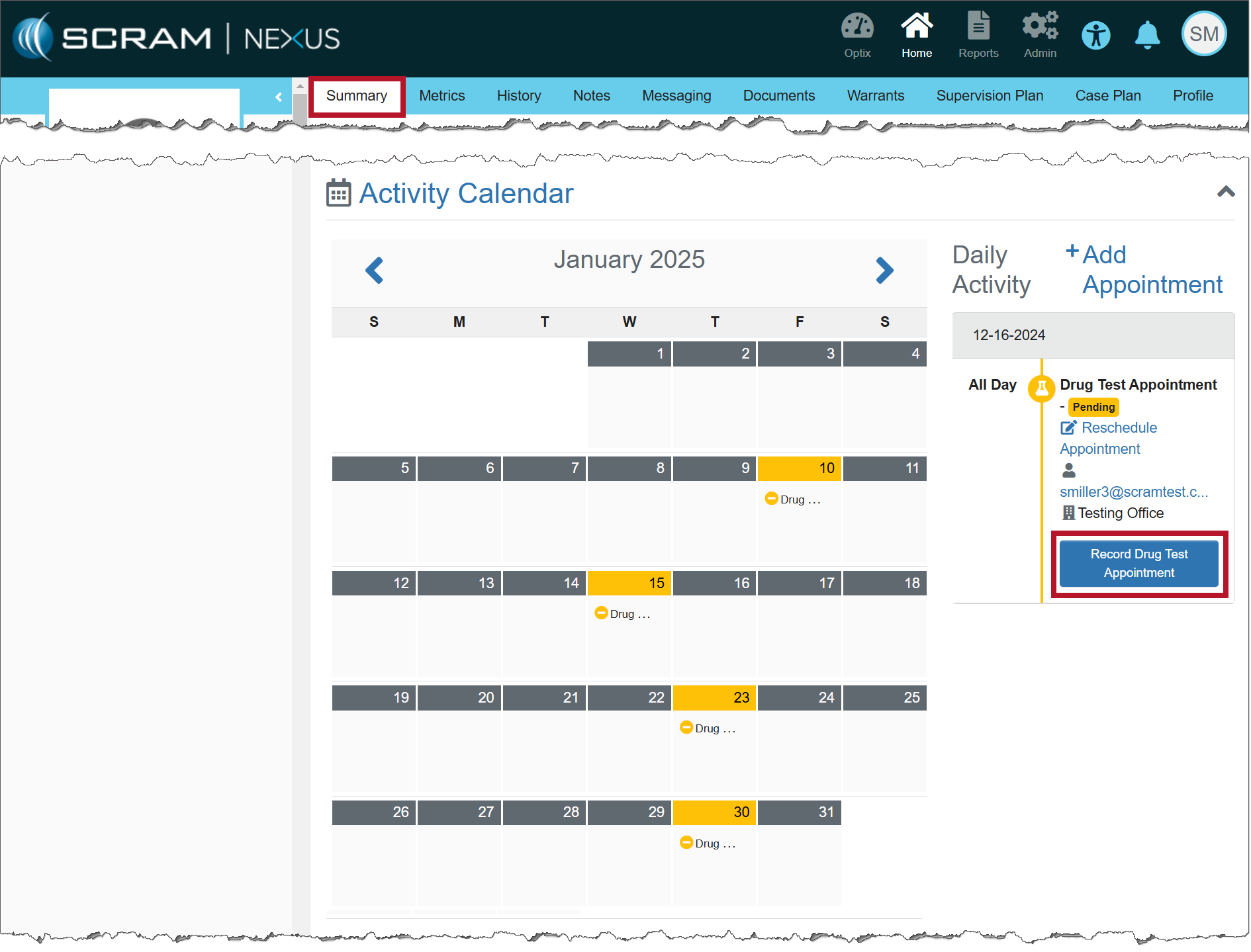Click Record Drug Test Appointment button
The height and width of the screenshot is (952, 1251).
pos(1138,564)
